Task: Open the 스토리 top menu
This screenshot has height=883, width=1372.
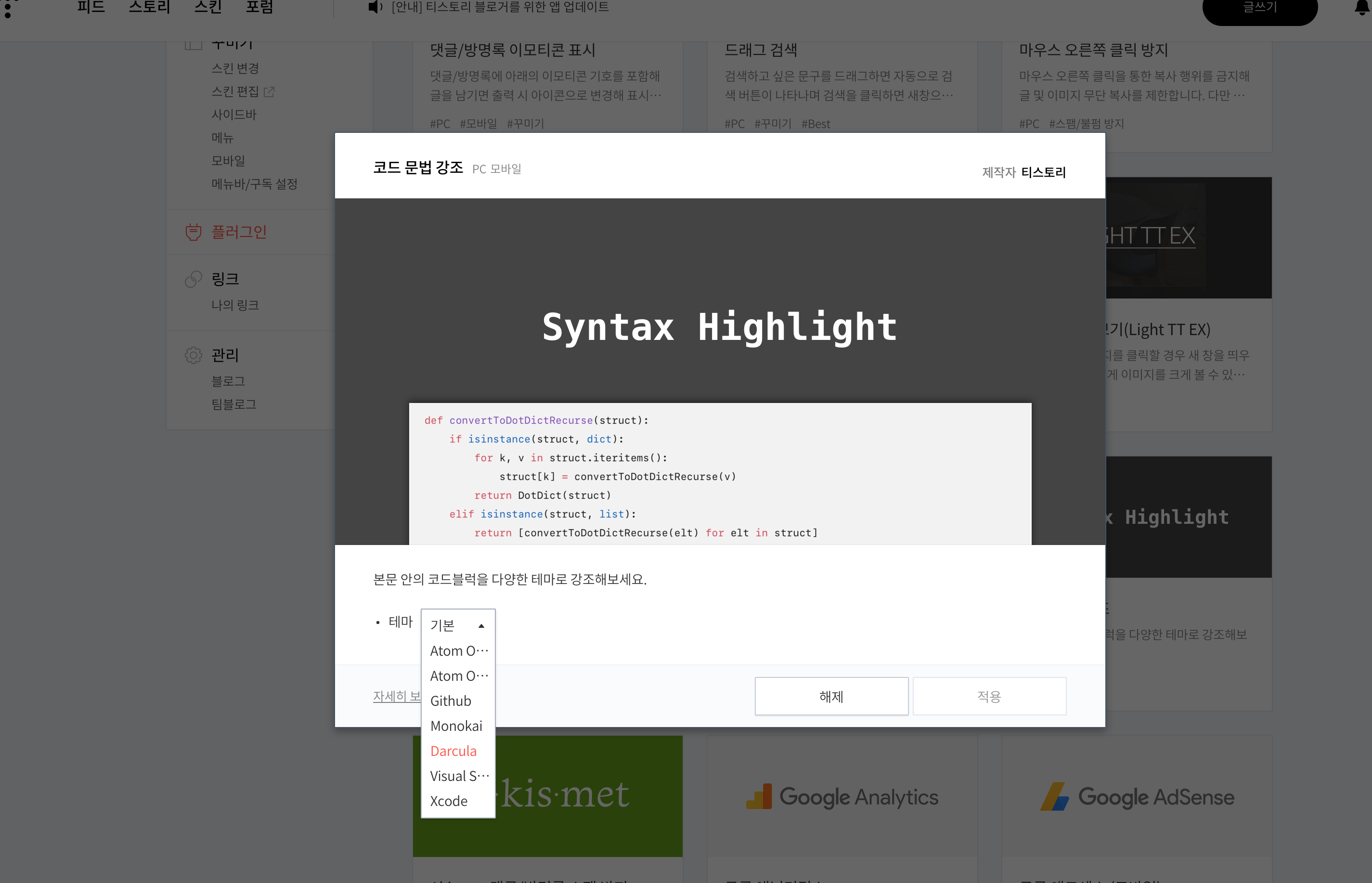Action: click(149, 7)
